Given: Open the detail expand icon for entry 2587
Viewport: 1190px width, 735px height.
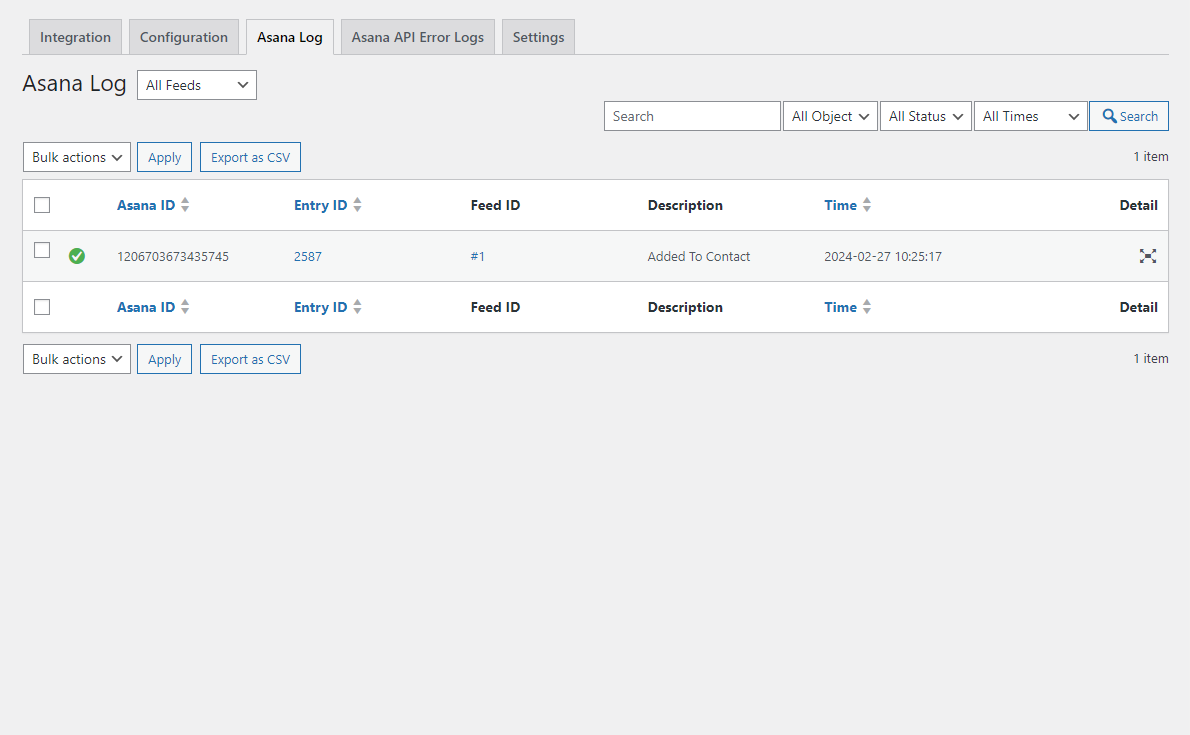Looking at the screenshot, I should pyautogui.click(x=1148, y=256).
